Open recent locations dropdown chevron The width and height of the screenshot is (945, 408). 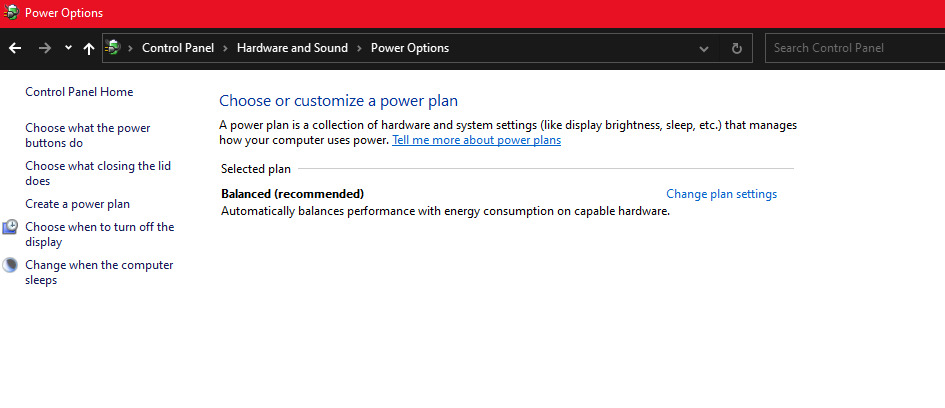point(68,48)
